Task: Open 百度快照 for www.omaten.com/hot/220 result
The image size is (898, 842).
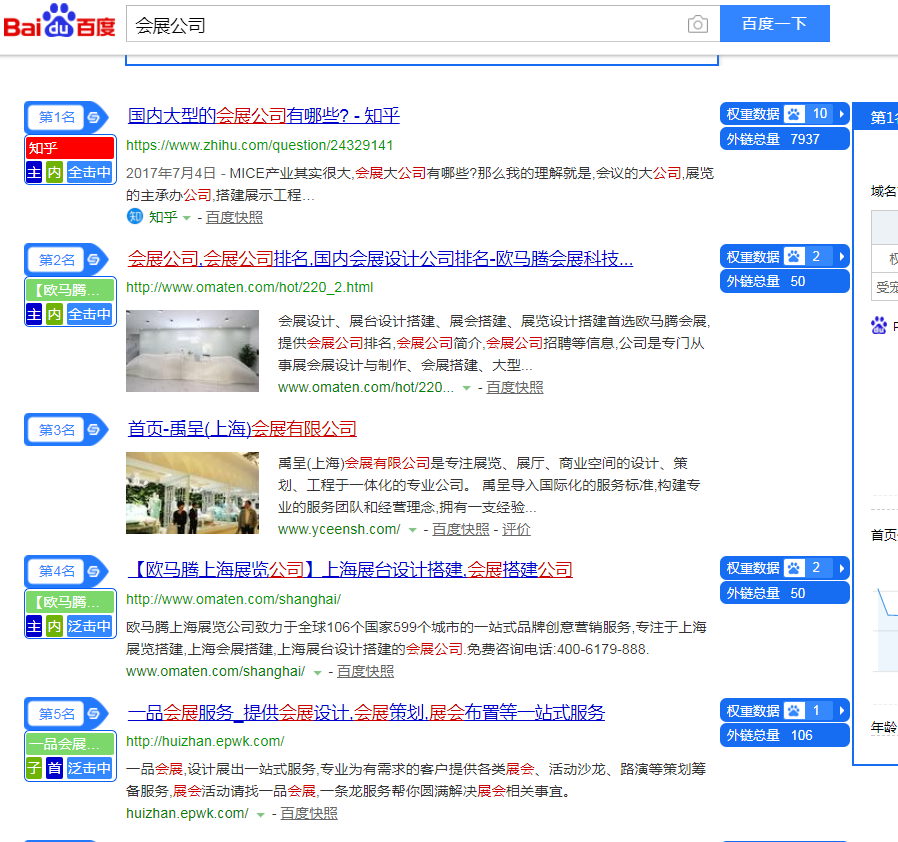Action: (515, 388)
